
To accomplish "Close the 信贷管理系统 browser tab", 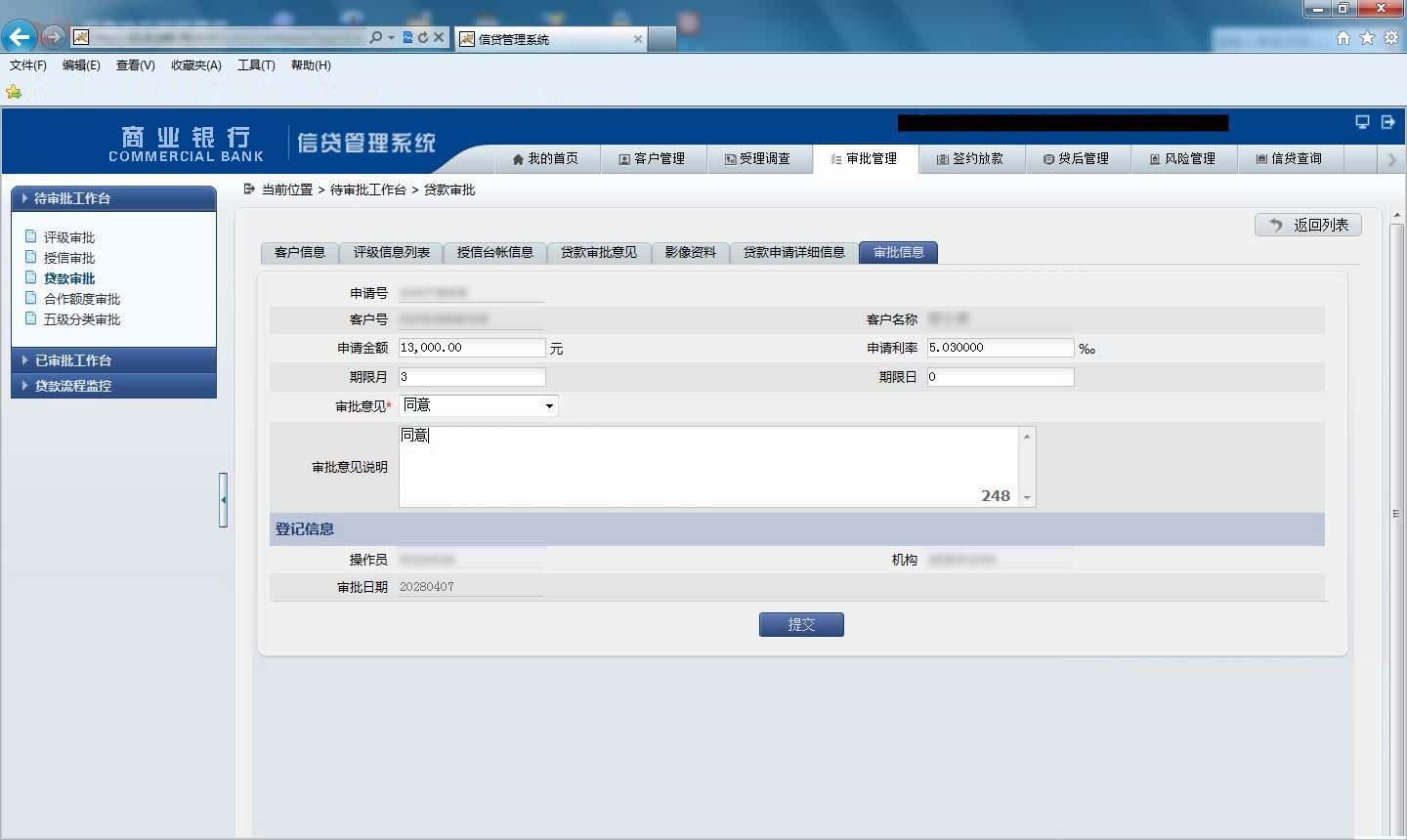I will tap(638, 39).
